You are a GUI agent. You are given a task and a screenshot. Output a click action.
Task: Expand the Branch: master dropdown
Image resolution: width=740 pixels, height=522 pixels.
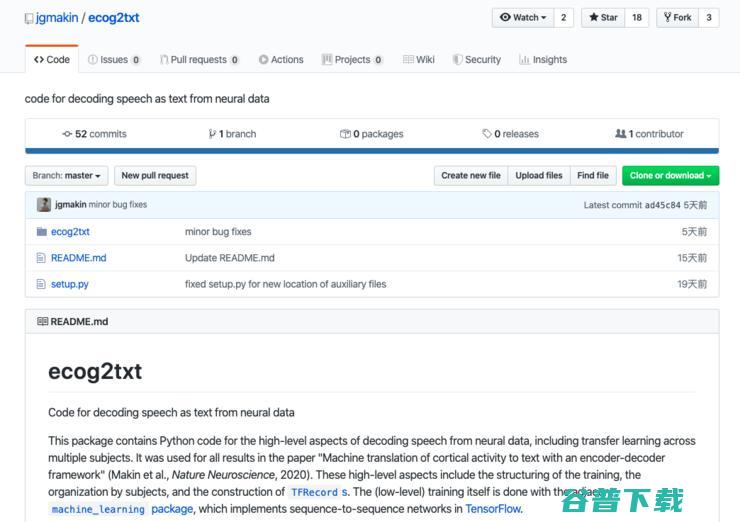pos(67,176)
